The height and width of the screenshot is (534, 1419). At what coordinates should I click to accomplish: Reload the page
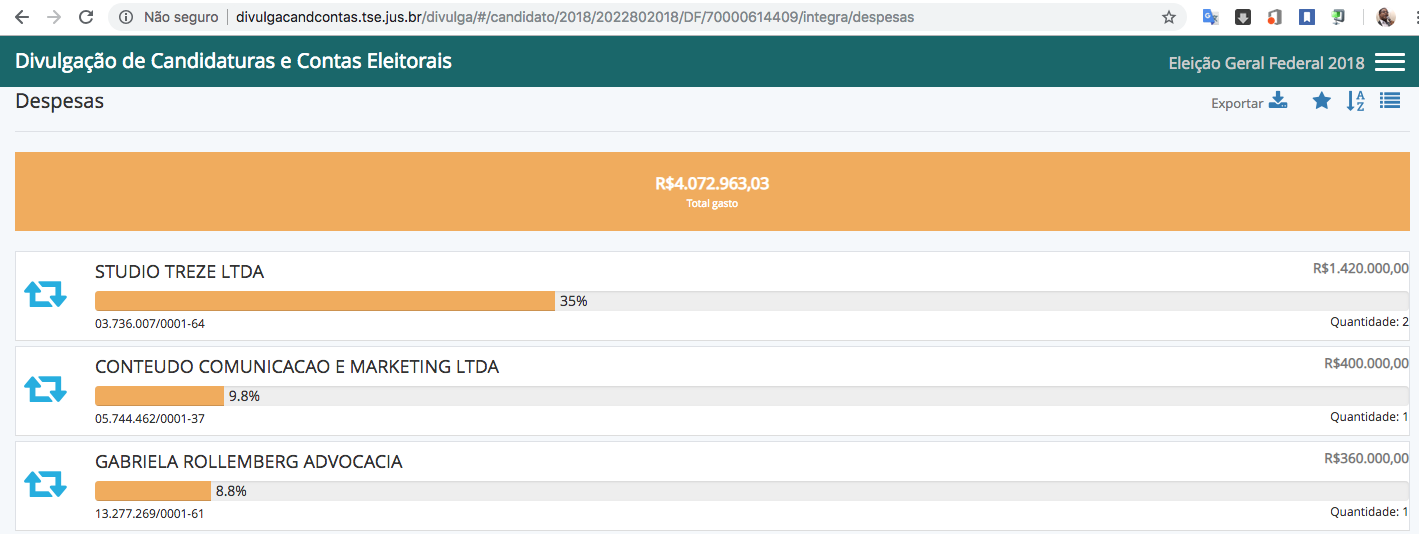pyautogui.click(x=86, y=17)
